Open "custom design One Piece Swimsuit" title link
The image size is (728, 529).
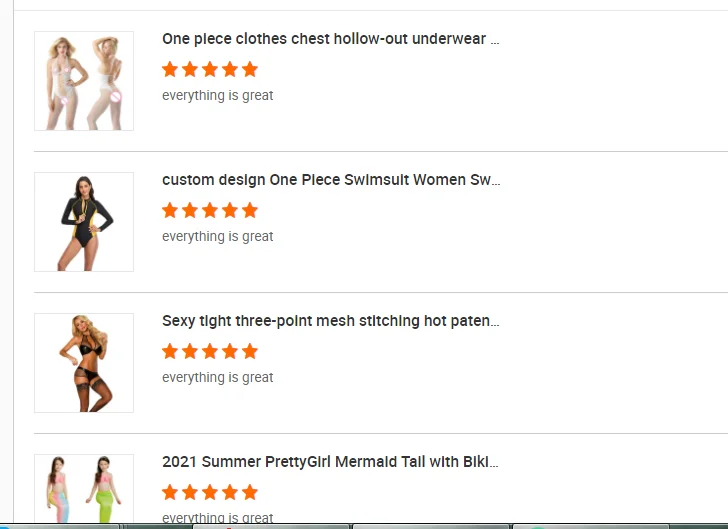pos(330,180)
